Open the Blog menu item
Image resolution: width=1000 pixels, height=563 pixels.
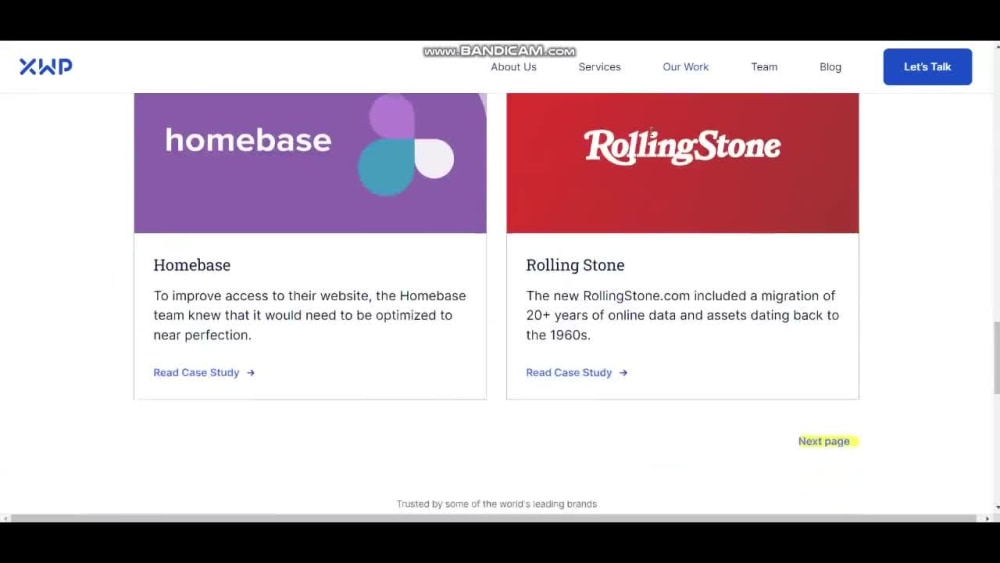[x=830, y=67]
